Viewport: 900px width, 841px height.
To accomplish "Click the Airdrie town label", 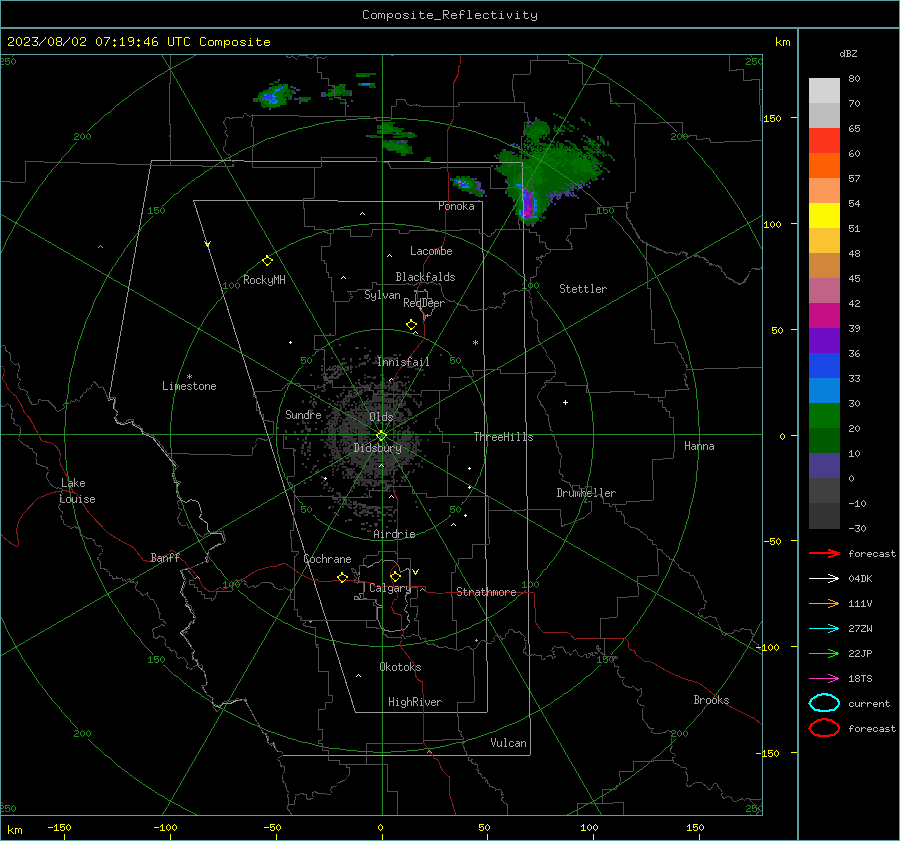I will [394, 534].
